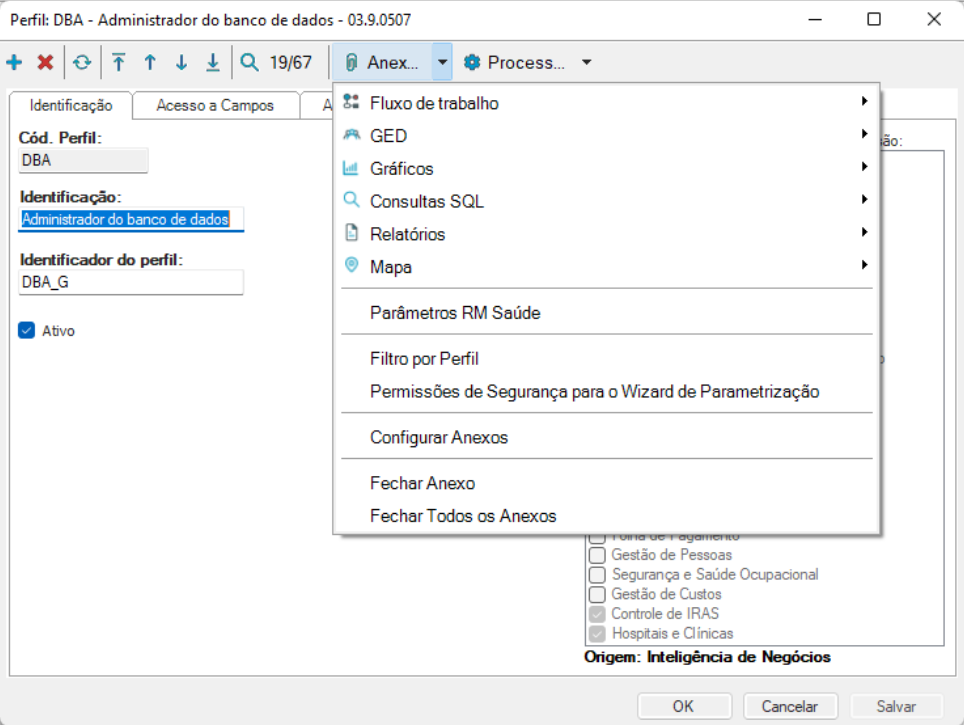Add a new record with plus icon
The image size is (964, 725).
tap(14, 62)
